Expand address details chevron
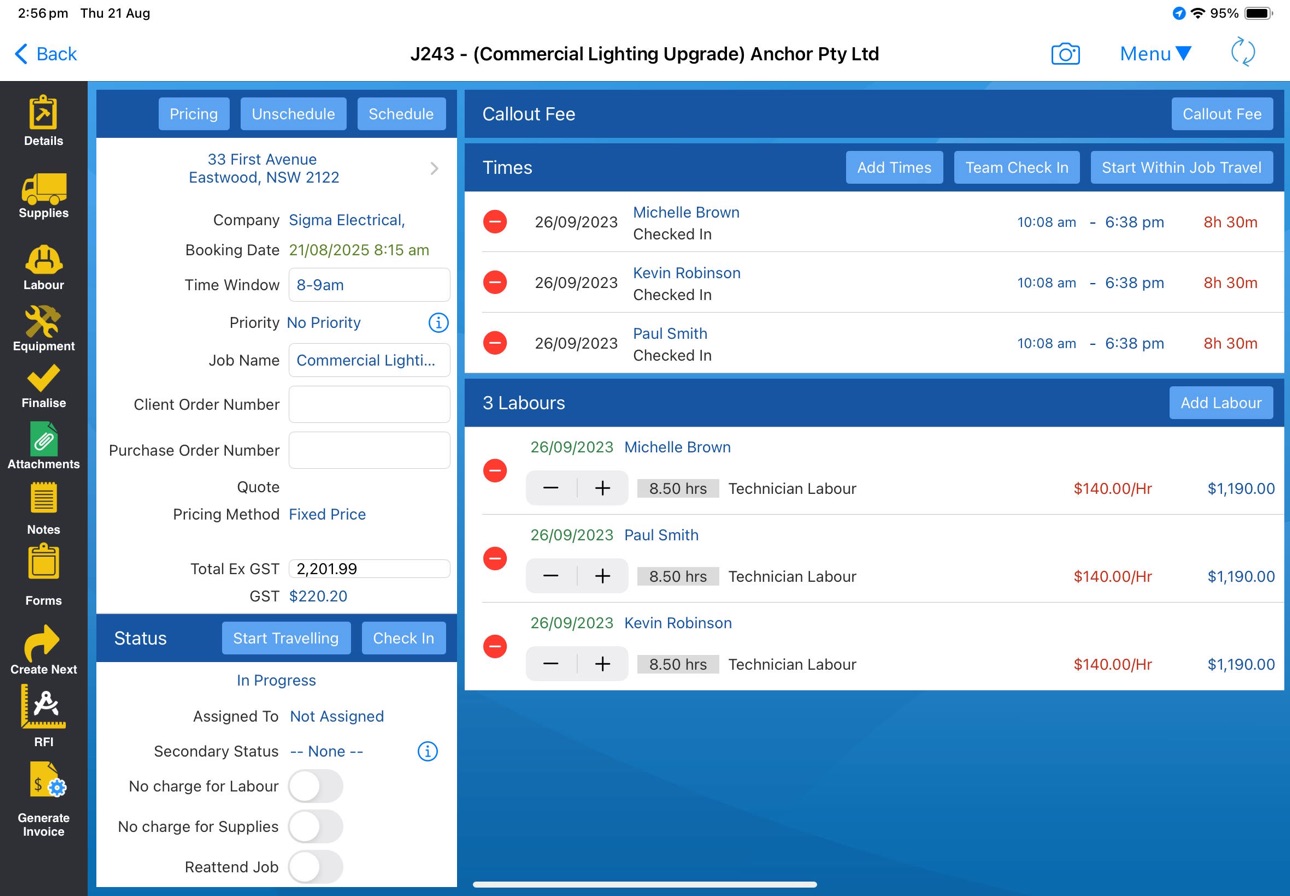Viewport: 1290px width, 896px height. coord(434,169)
